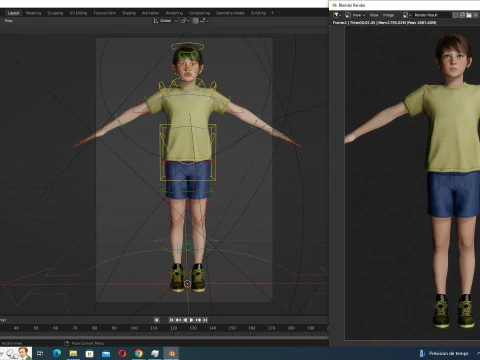Open the View menu in Render window
480x360 pixels.
pyautogui.click(x=374, y=15)
